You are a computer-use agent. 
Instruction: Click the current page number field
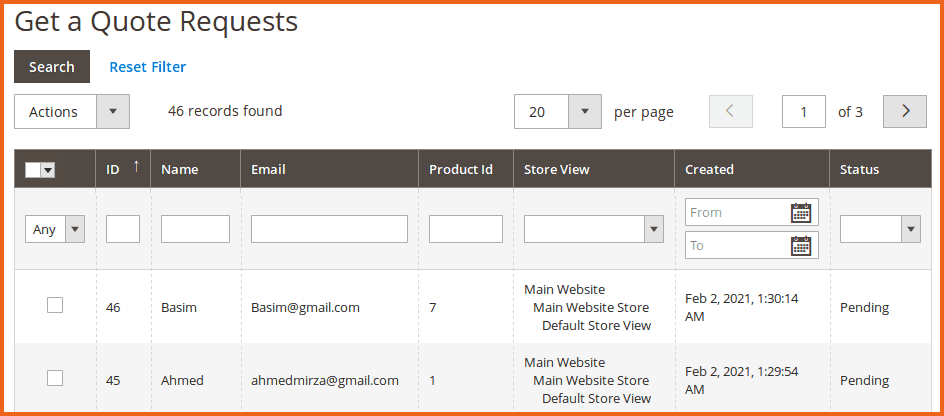804,112
